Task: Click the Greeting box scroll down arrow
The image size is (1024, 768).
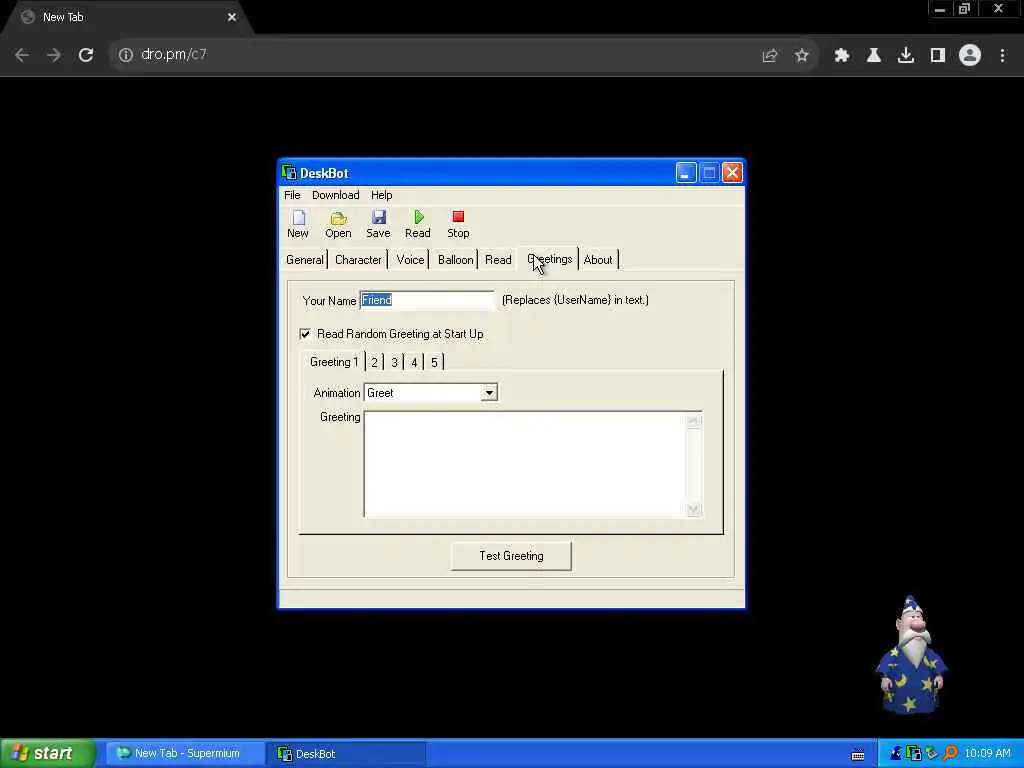Action: (x=694, y=509)
